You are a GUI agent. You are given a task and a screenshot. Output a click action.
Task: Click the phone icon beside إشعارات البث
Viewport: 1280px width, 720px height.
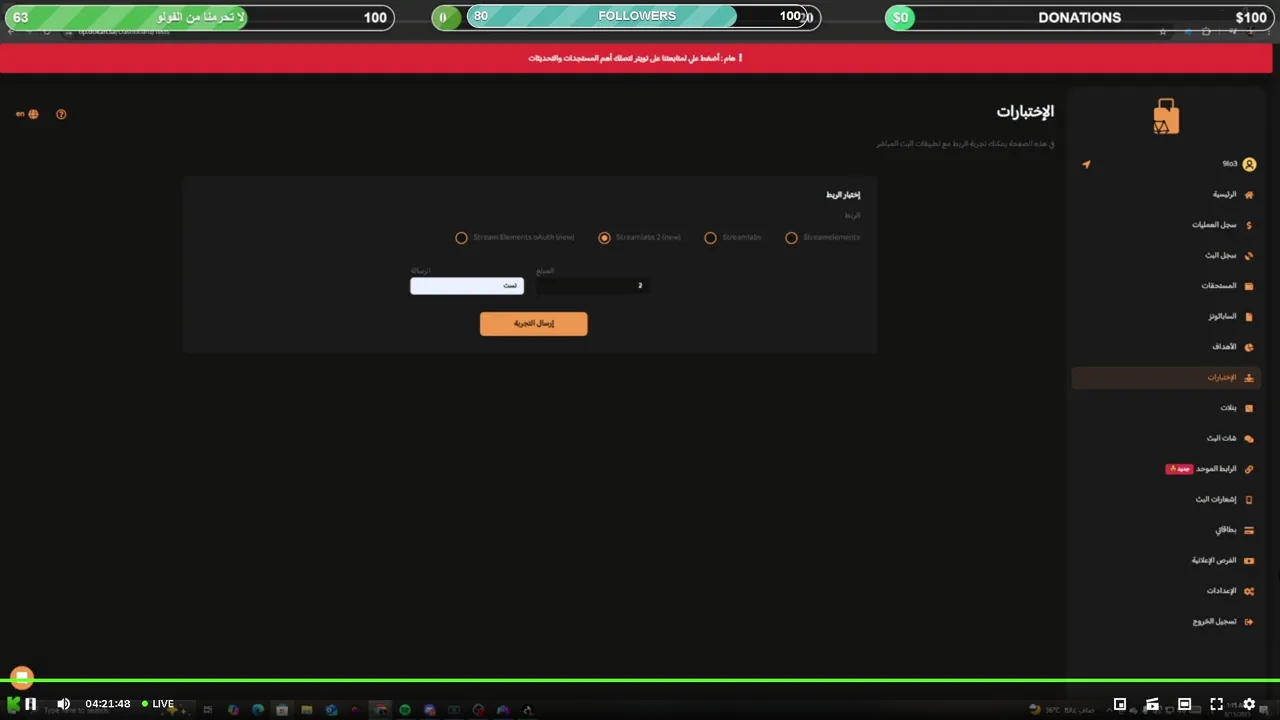(1249, 499)
